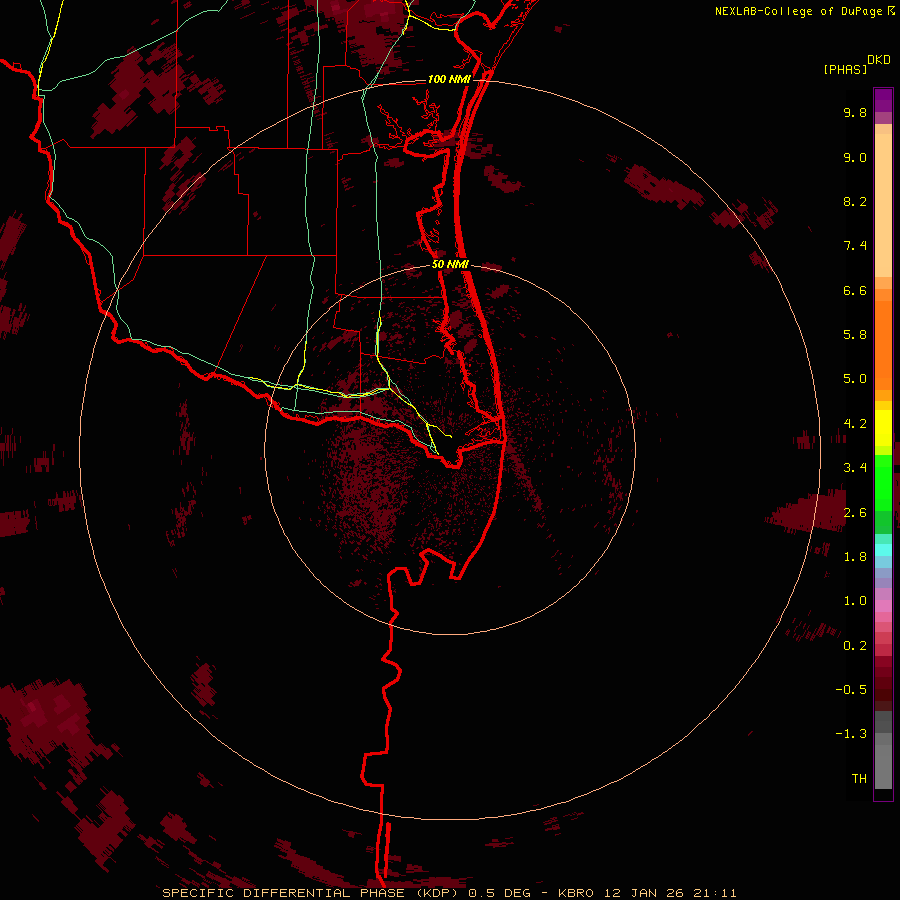Click the cyan segment of color bar

(883, 549)
